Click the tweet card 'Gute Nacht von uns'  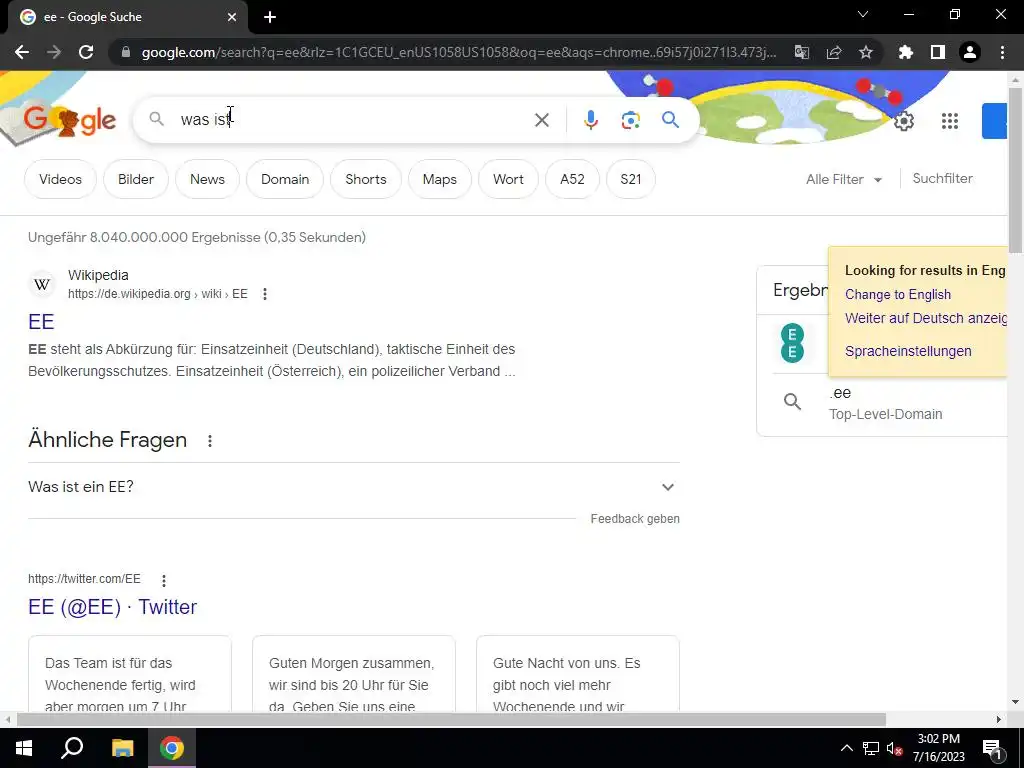578,673
